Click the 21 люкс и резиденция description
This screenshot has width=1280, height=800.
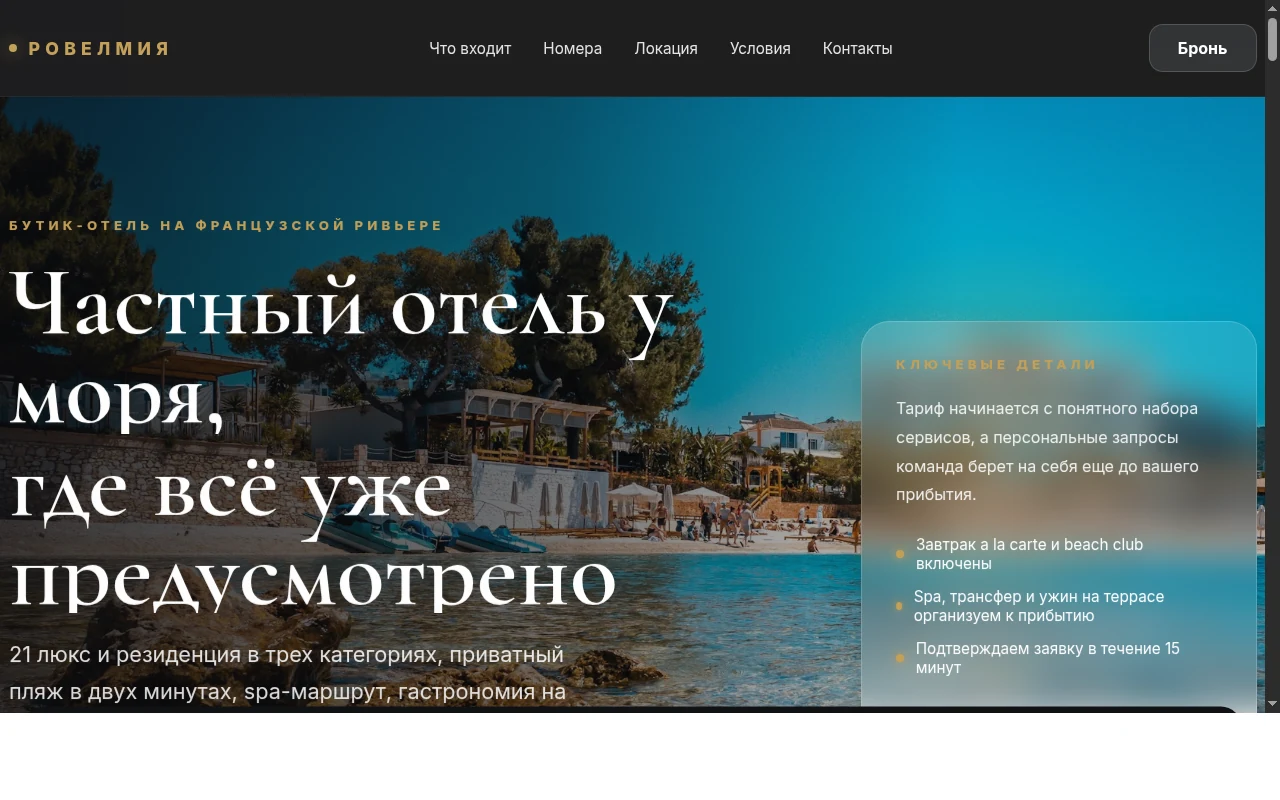coord(288,673)
